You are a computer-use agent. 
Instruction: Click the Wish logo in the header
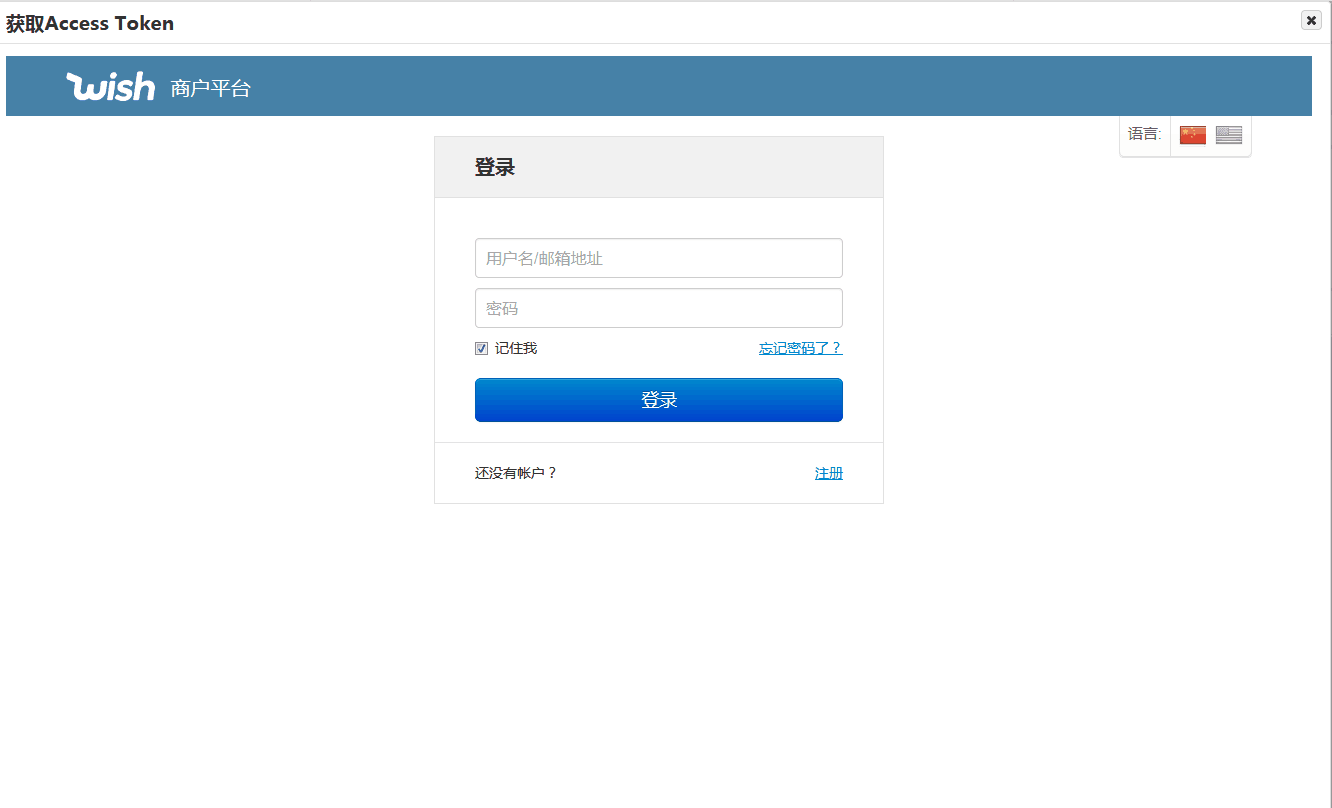click(111, 87)
